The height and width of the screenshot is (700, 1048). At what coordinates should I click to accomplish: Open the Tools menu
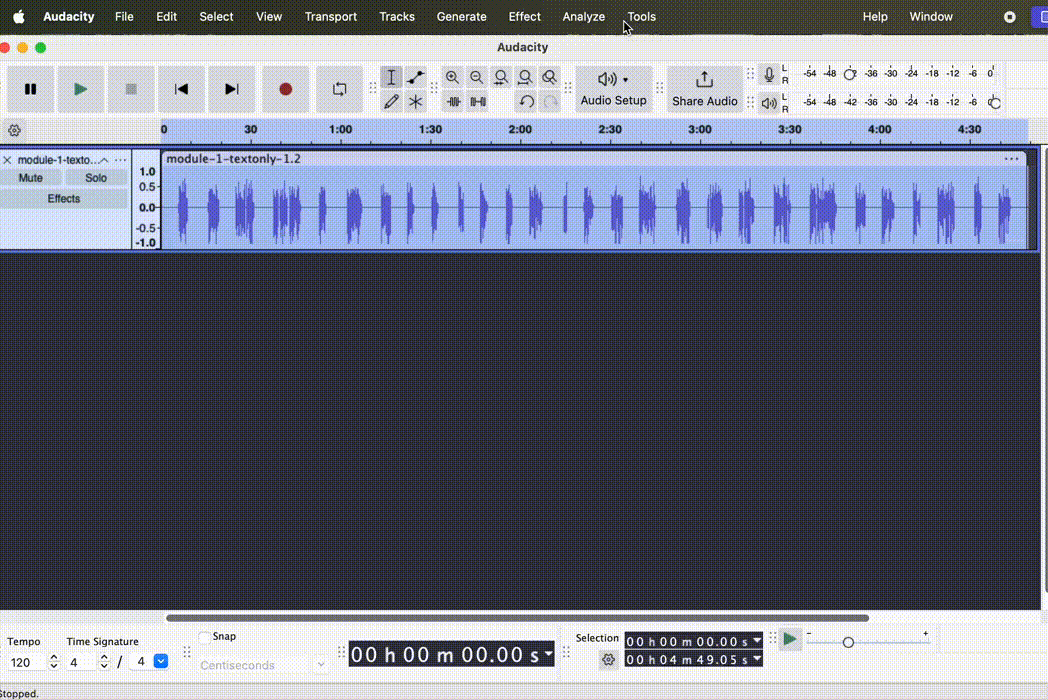coord(642,17)
